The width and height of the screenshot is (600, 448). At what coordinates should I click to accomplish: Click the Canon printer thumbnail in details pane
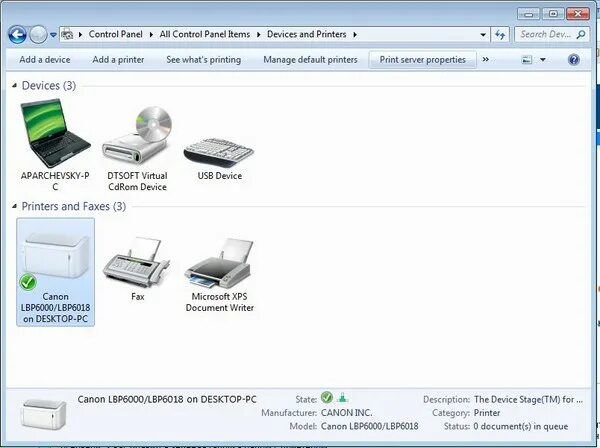[44, 414]
